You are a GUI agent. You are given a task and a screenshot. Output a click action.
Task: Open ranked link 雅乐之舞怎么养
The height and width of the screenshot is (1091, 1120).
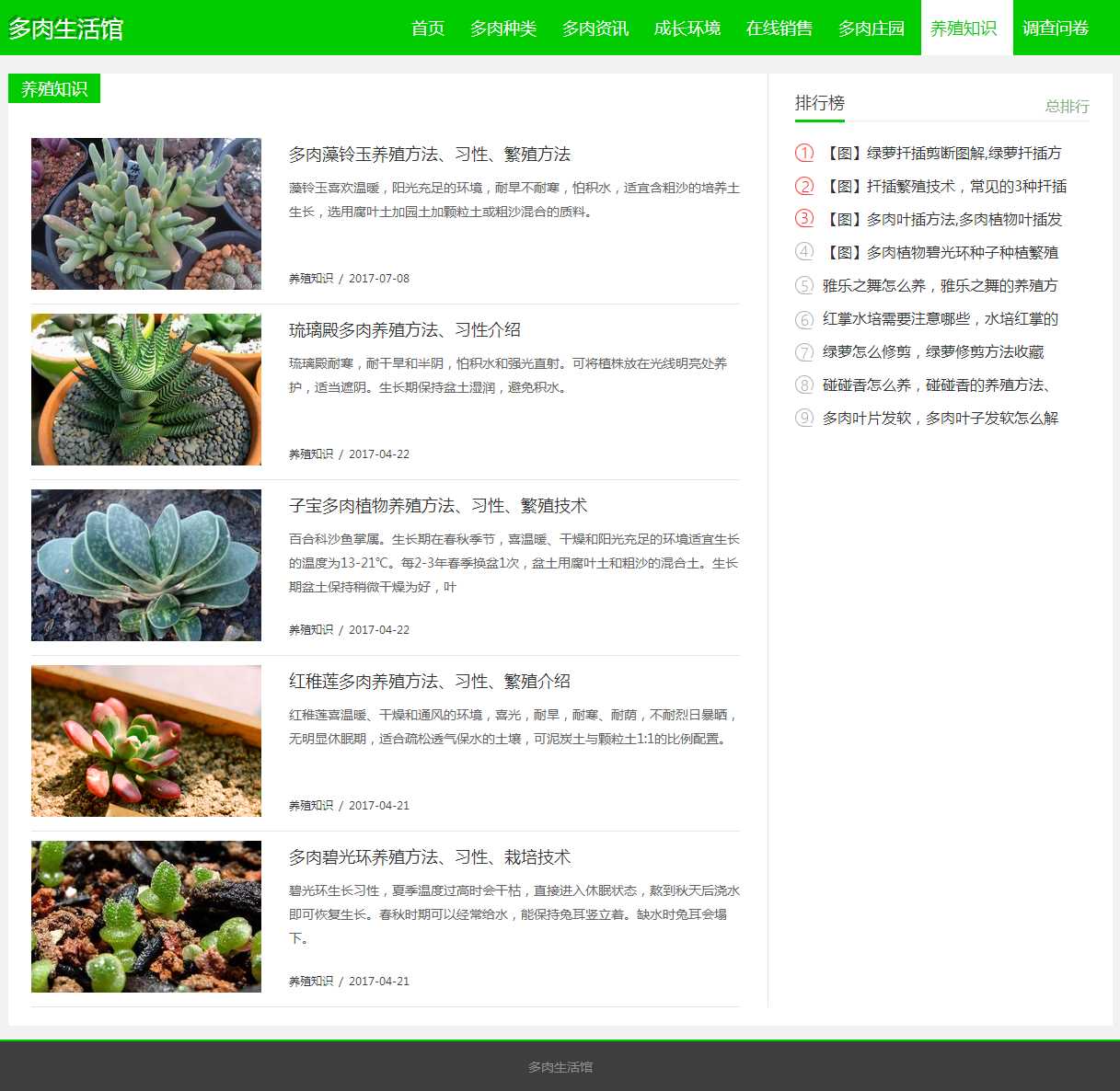pos(940,286)
